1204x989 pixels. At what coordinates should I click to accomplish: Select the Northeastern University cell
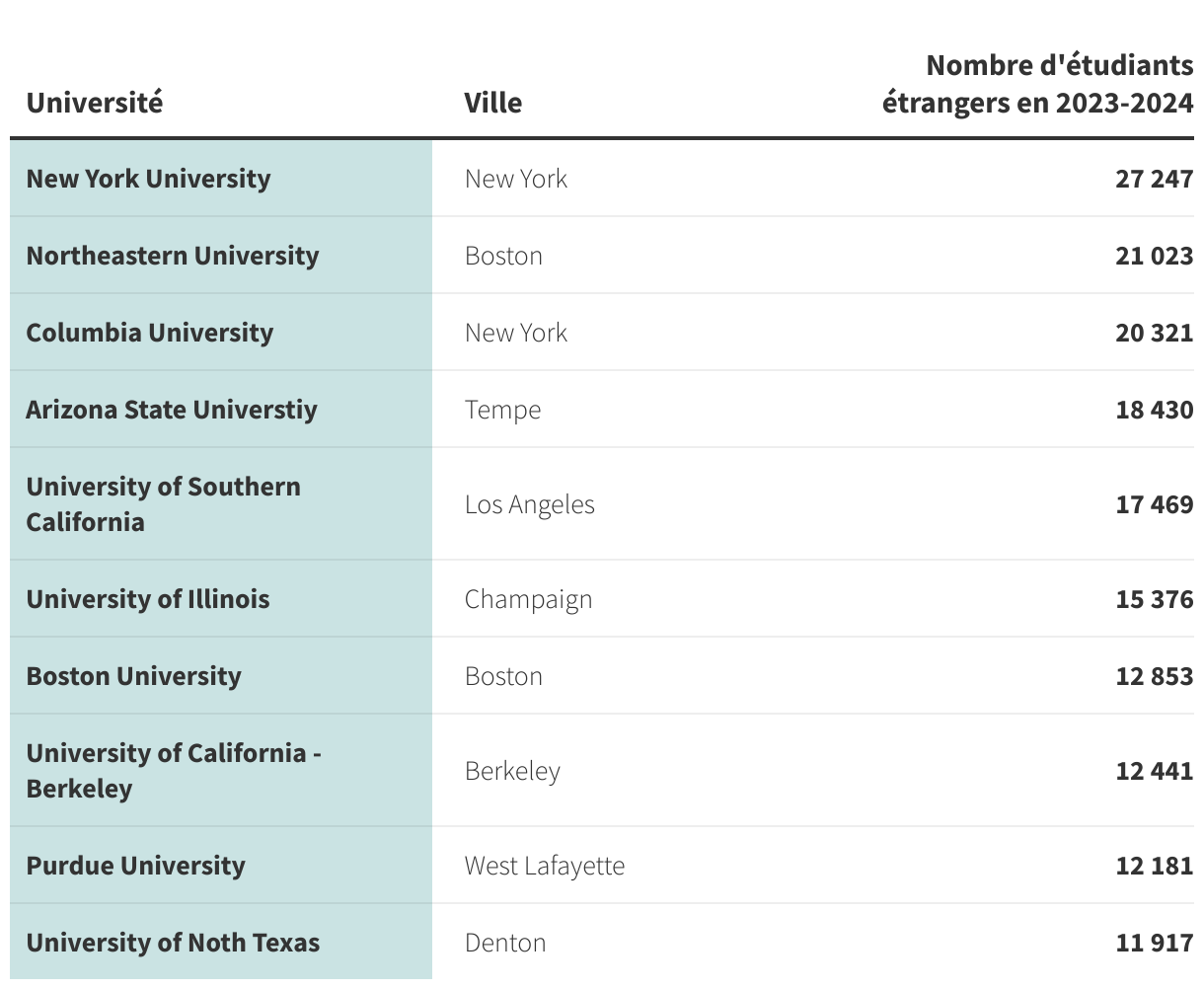[173, 256]
